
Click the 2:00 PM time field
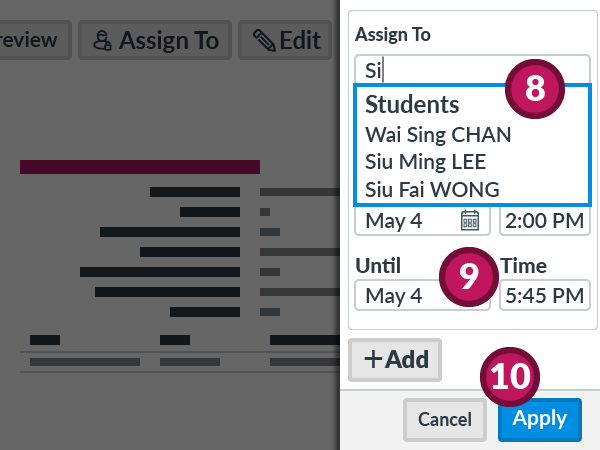[542, 220]
